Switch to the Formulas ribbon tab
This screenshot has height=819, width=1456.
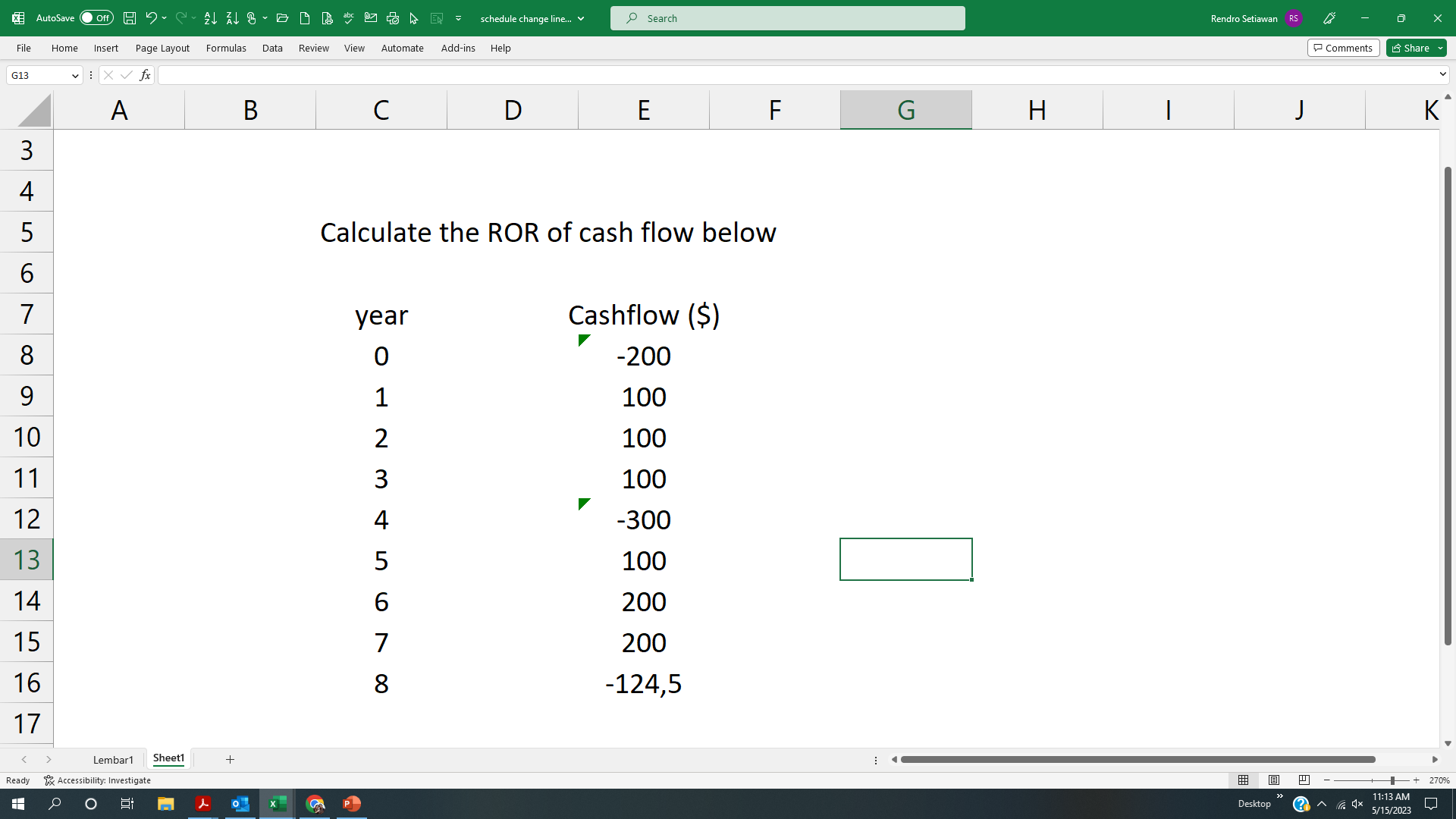(226, 48)
